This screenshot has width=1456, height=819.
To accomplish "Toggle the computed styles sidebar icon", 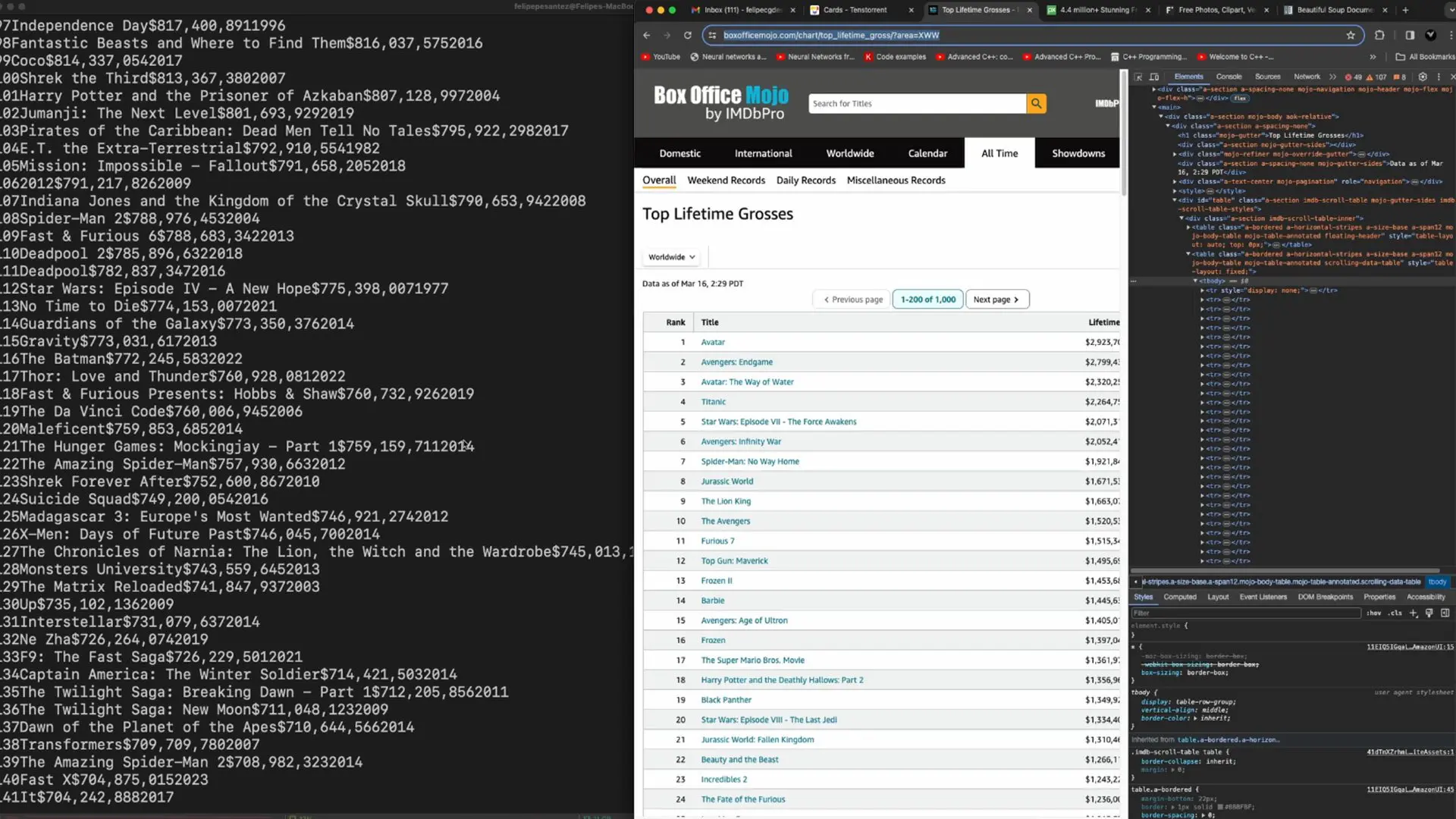I will coord(1445,613).
